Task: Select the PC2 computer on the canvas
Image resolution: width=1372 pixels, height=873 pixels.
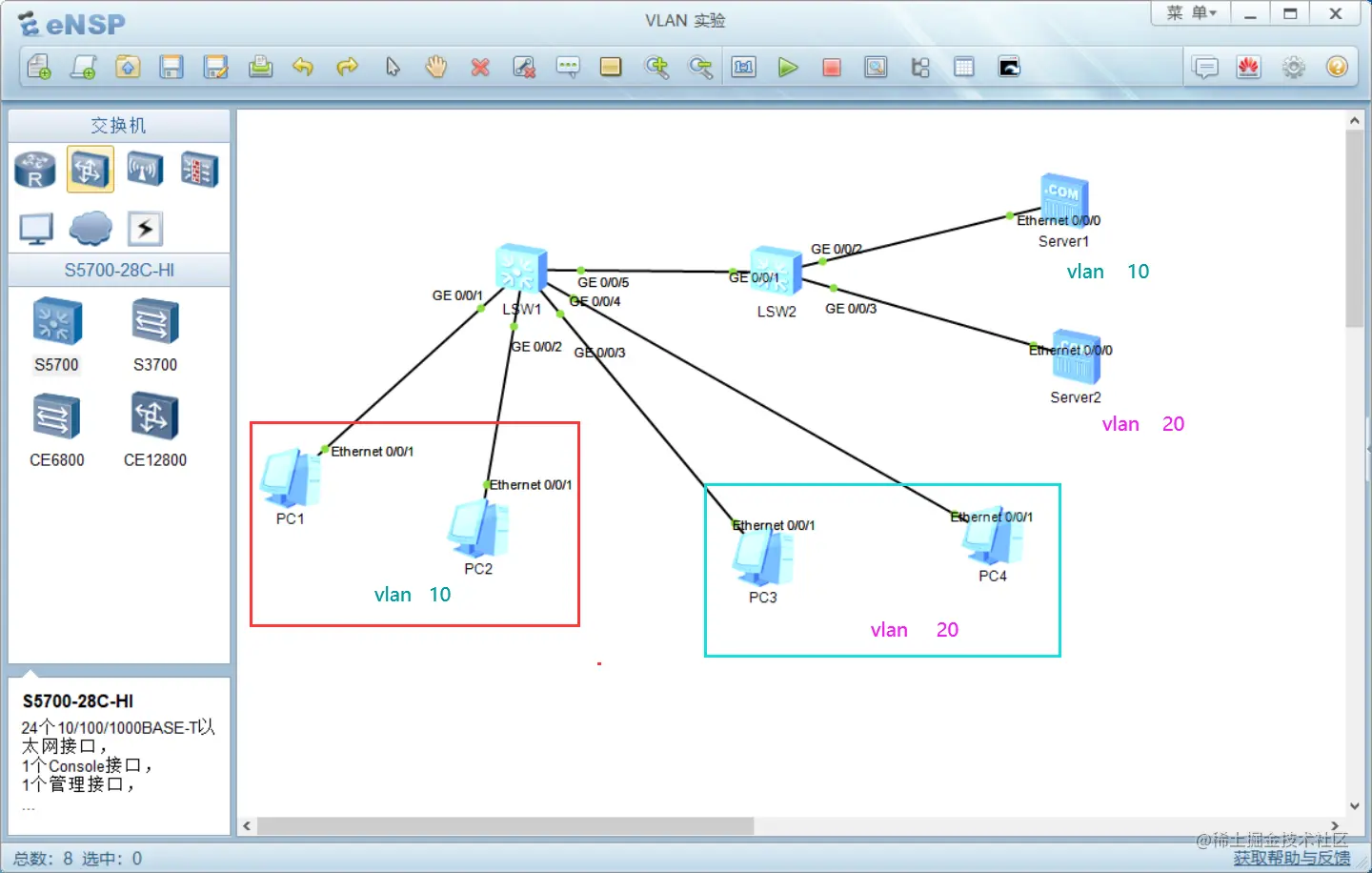Action: 478,529
